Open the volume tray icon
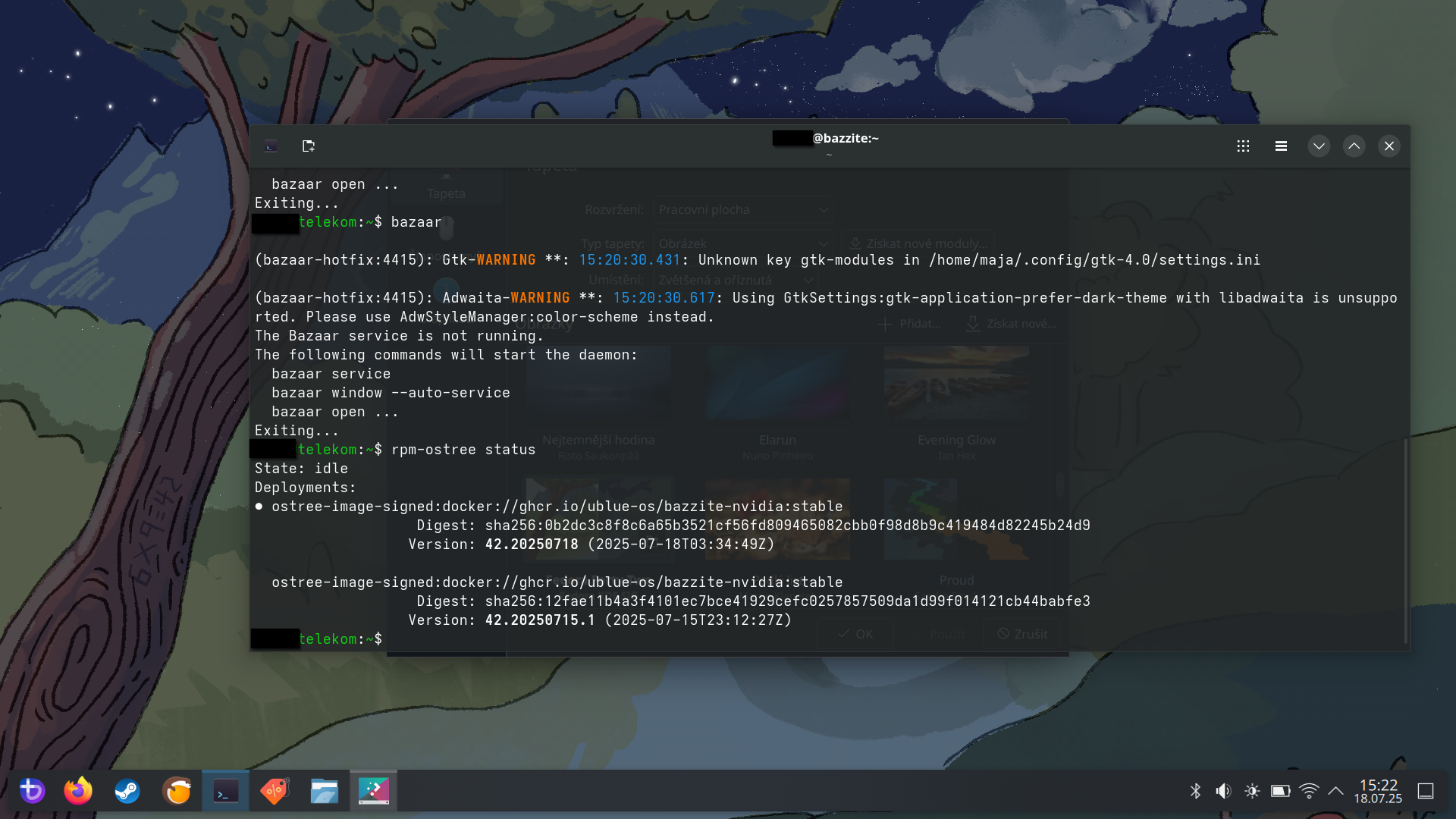 [1223, 791]
